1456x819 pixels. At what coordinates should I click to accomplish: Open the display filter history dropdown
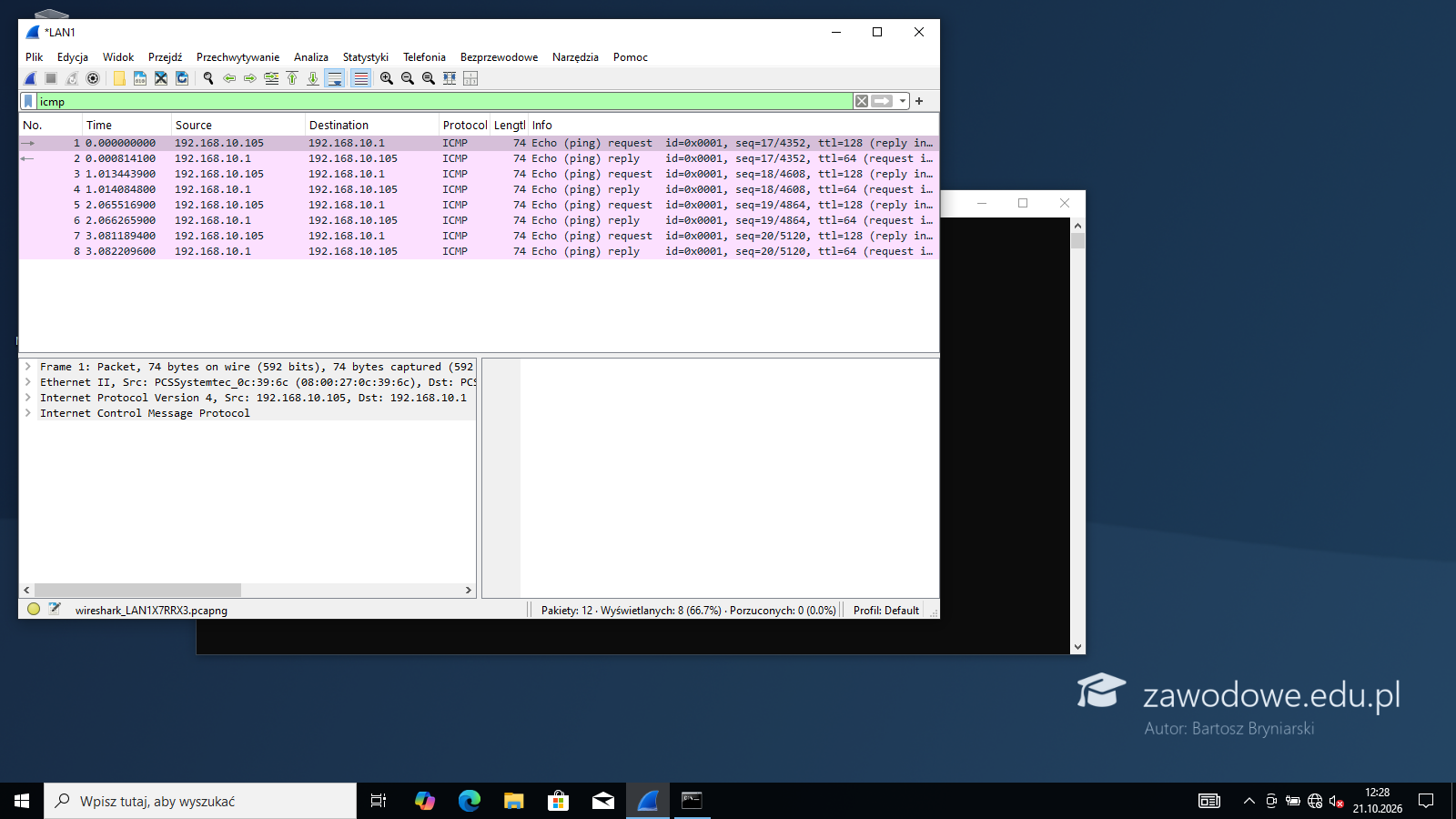click(903, 101)
